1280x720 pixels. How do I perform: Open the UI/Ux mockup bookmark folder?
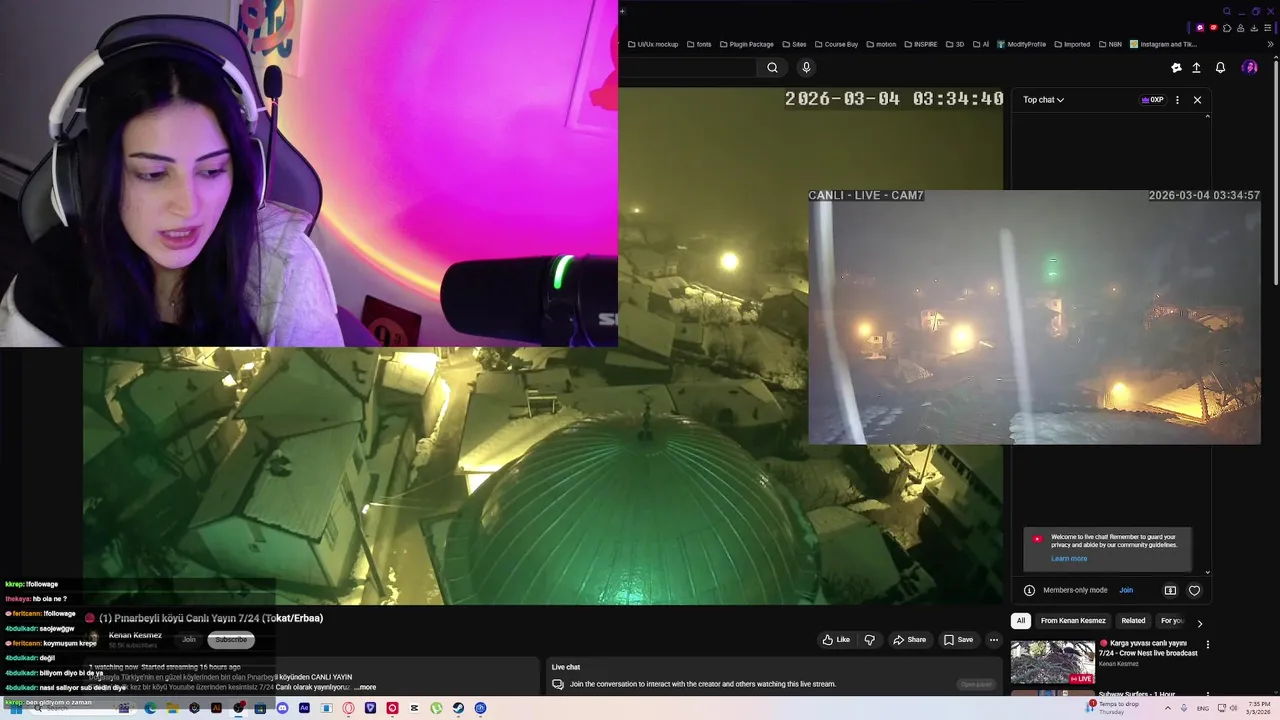point(652,44)
